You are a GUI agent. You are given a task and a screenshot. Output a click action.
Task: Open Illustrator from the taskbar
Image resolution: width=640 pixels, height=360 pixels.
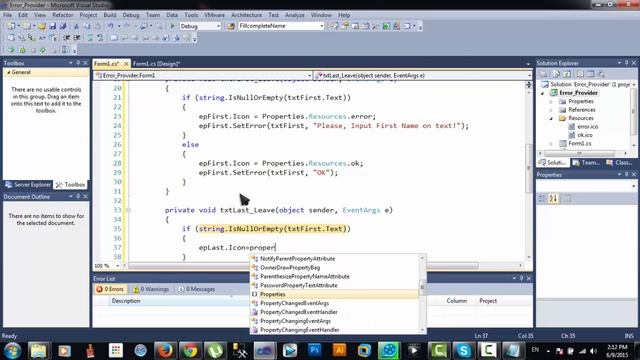340,350
